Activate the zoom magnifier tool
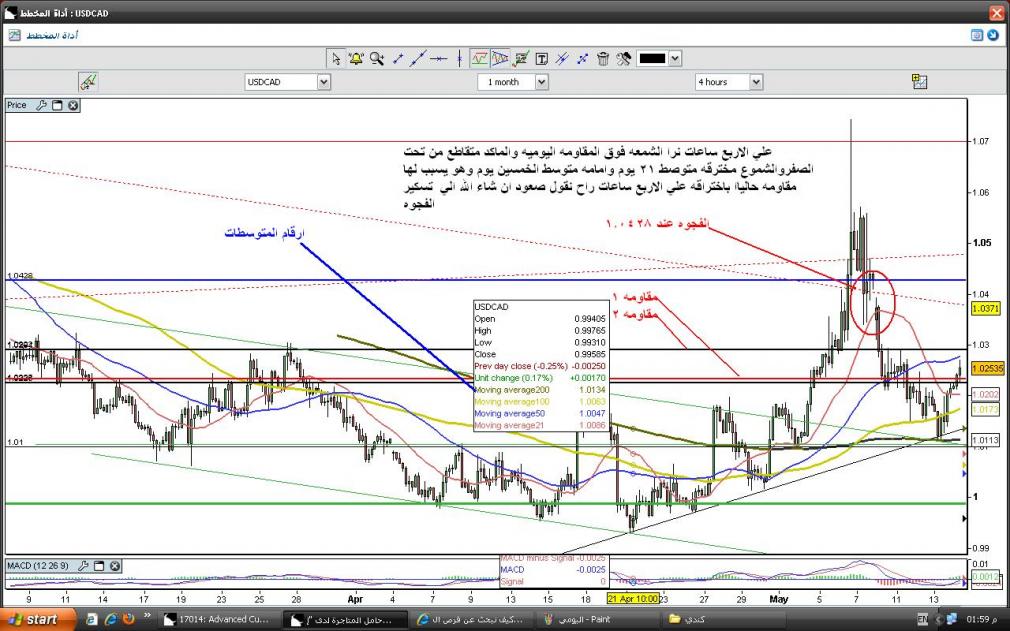The image size is (1010, 631). 376,58
